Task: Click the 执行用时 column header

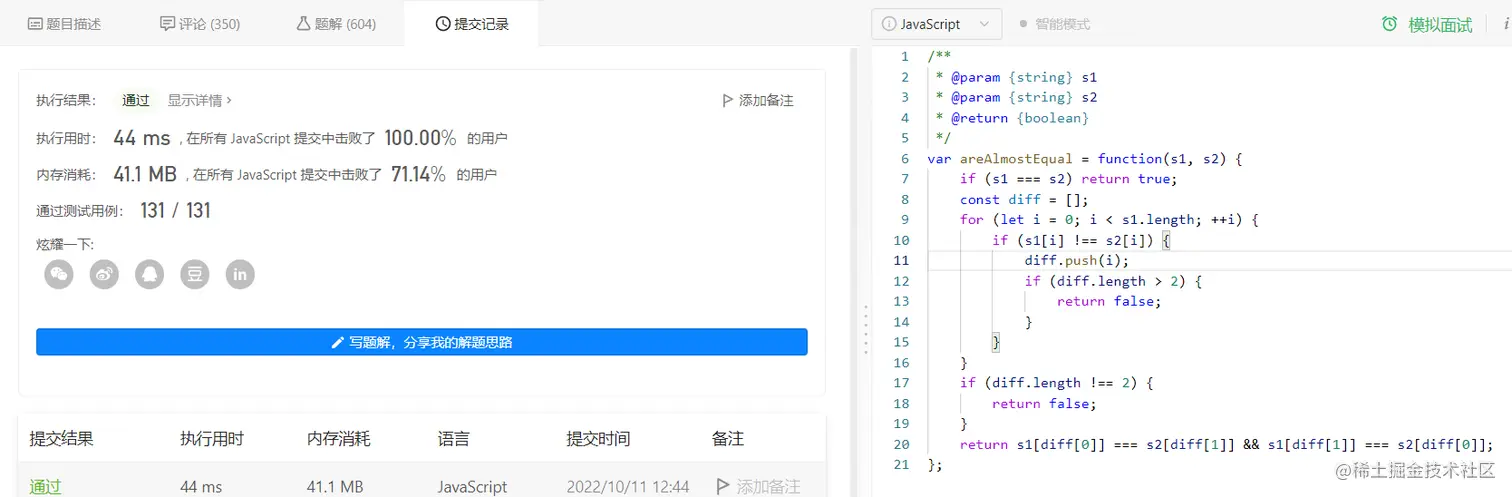Action: tap(212, 439)
